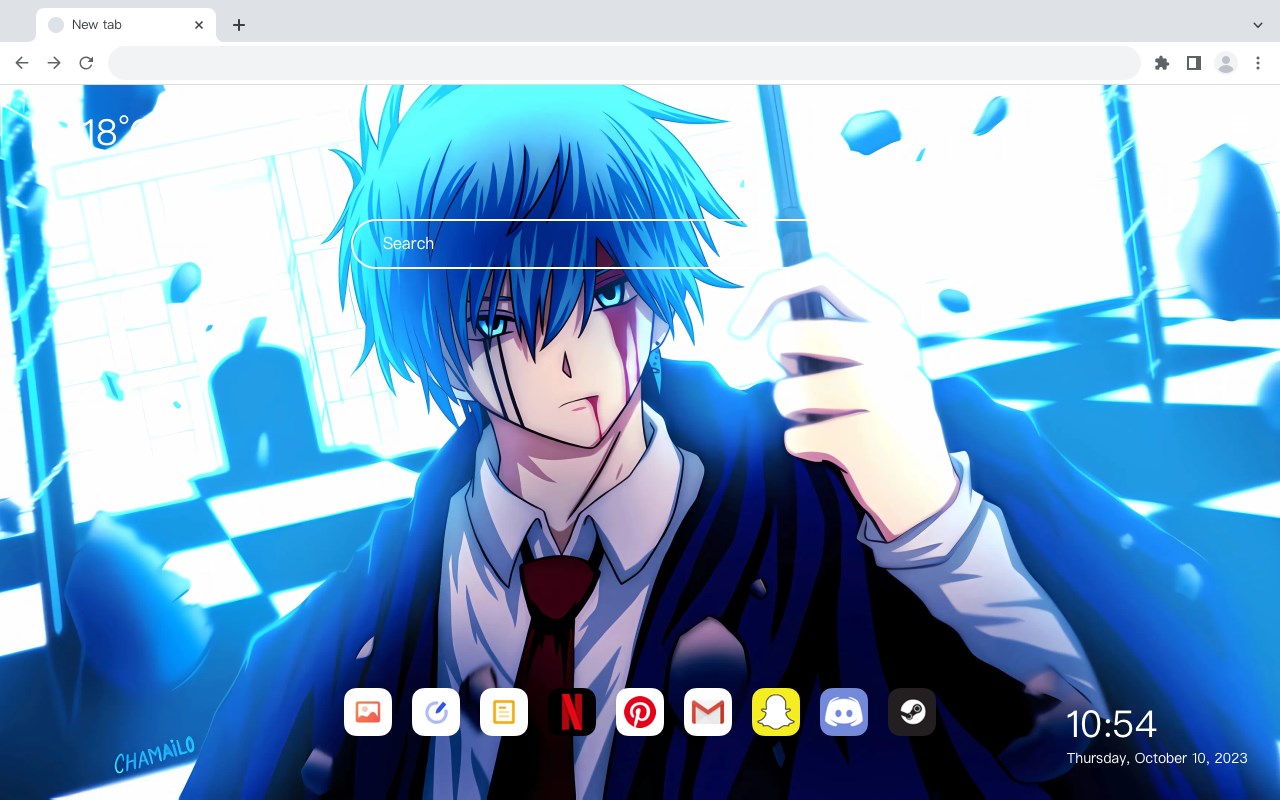Click the 10:54 clock display
This screenshot has width=1280, height=800.
click(1111, 724)
